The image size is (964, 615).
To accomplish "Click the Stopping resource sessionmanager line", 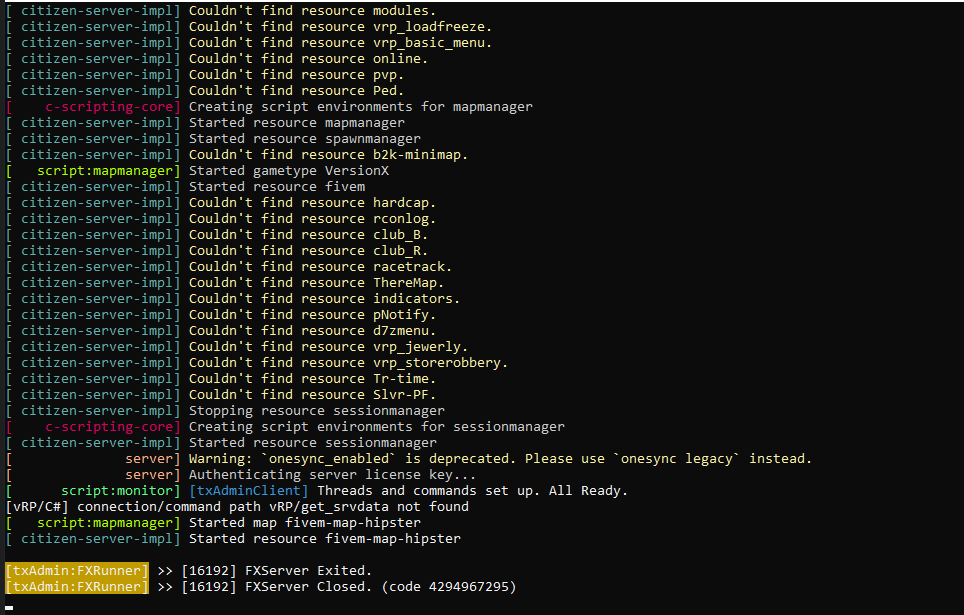I will [x=316, y=410].
